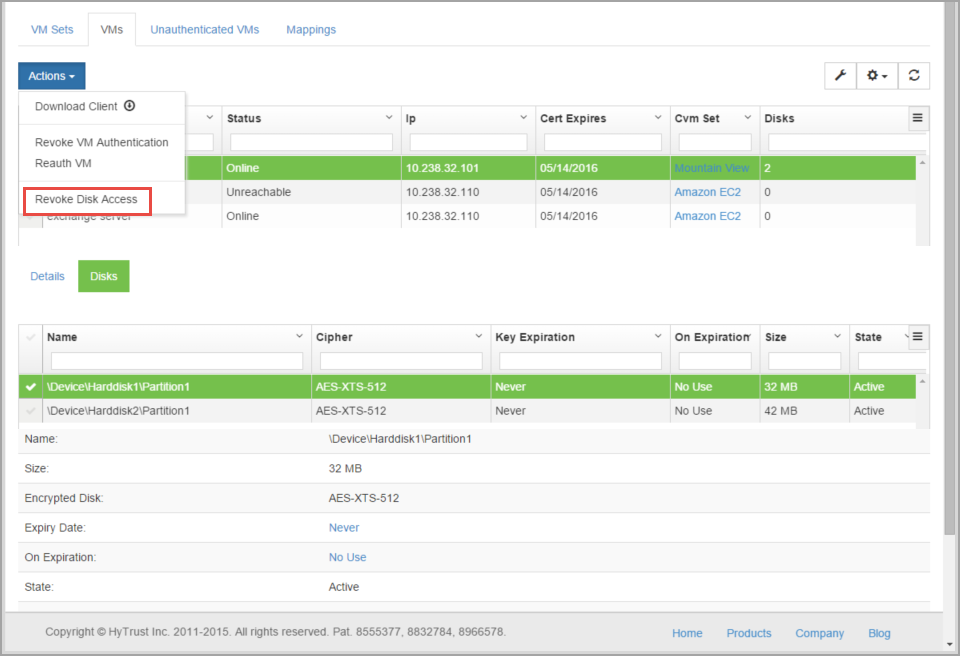Open the Key Expiration column dropdown arrow
Image resolution: width=960 pixels, height=656 pixels.
click(x=658, y=337)
